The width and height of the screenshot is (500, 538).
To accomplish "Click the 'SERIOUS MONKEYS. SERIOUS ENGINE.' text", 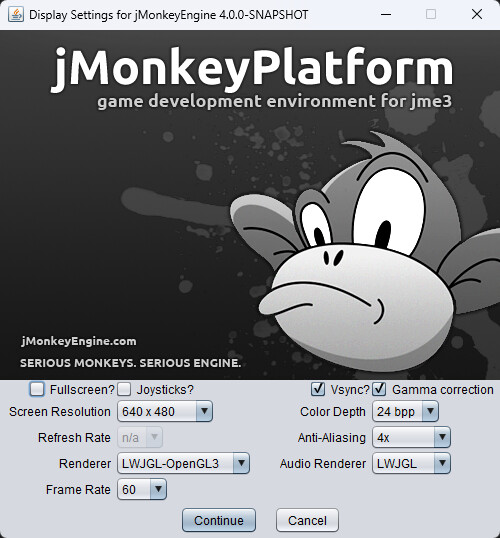I will click(x=130, y=363).
